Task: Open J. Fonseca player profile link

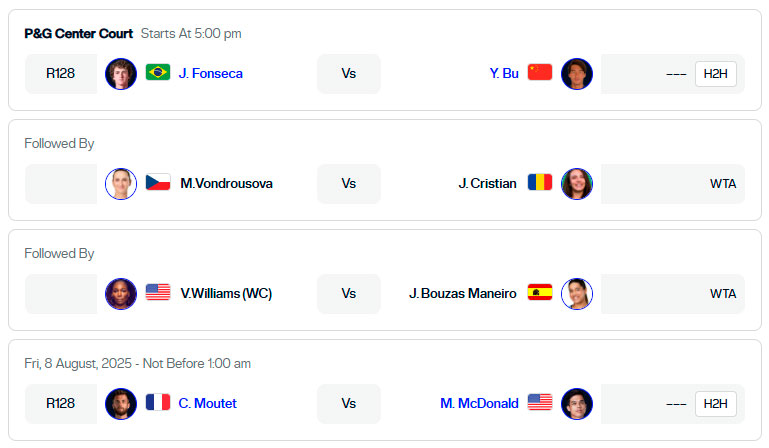Action: (210, 74)
